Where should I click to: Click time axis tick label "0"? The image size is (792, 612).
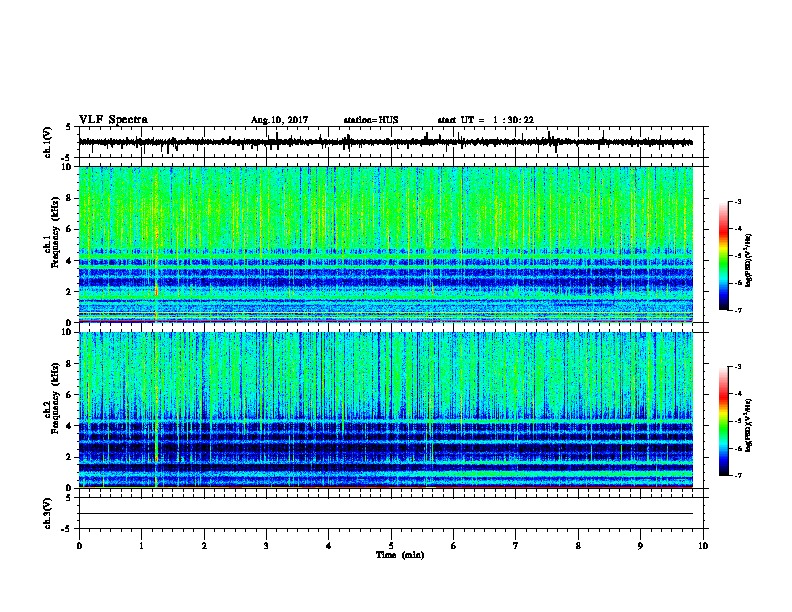coord(79,546)
